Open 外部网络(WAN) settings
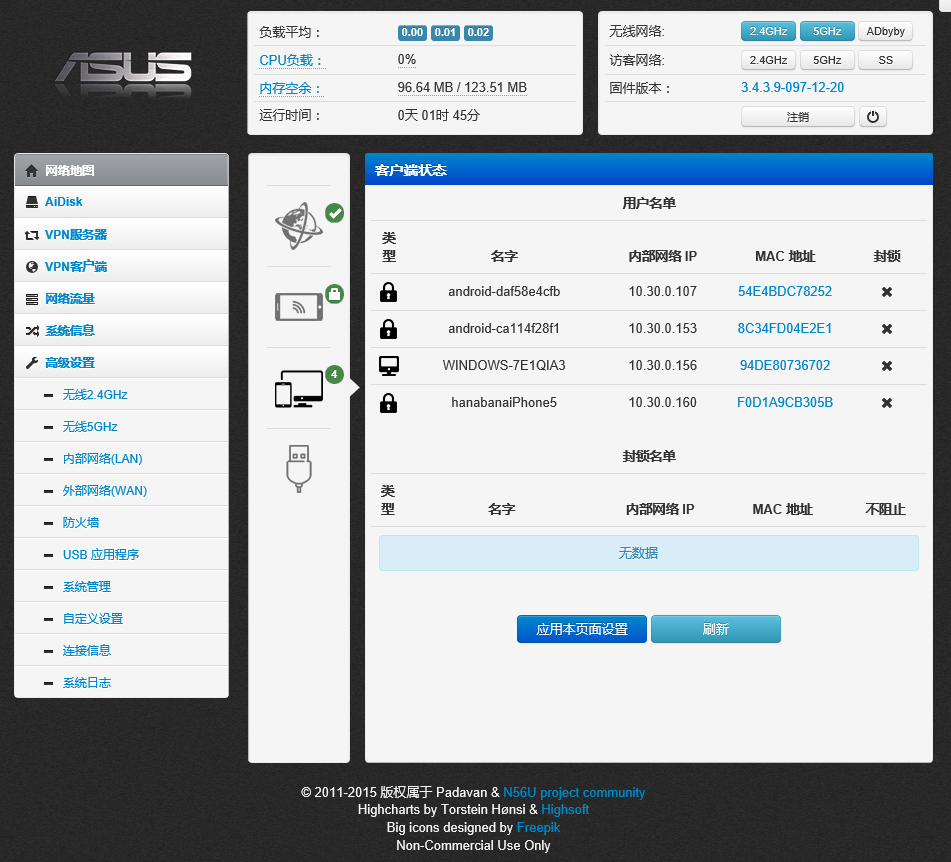The image size is (951, 862). (121, 491)
